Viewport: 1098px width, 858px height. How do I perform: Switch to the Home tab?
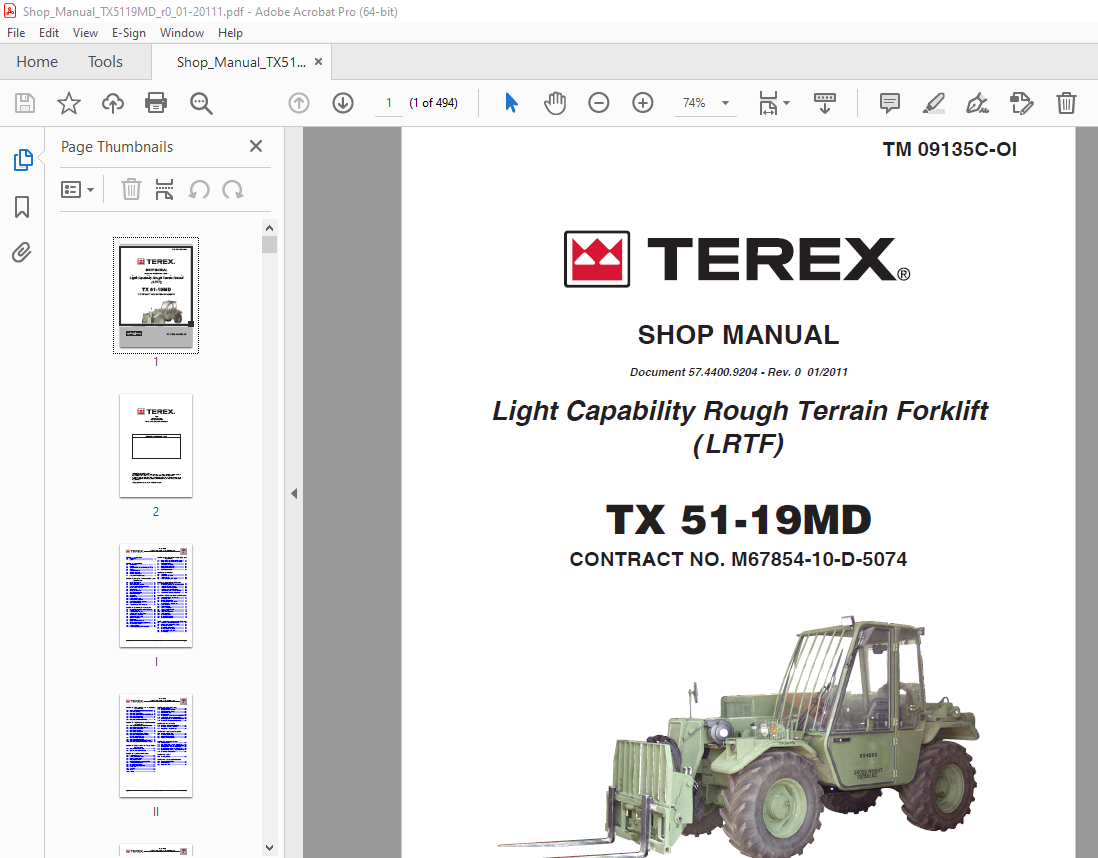37,62
